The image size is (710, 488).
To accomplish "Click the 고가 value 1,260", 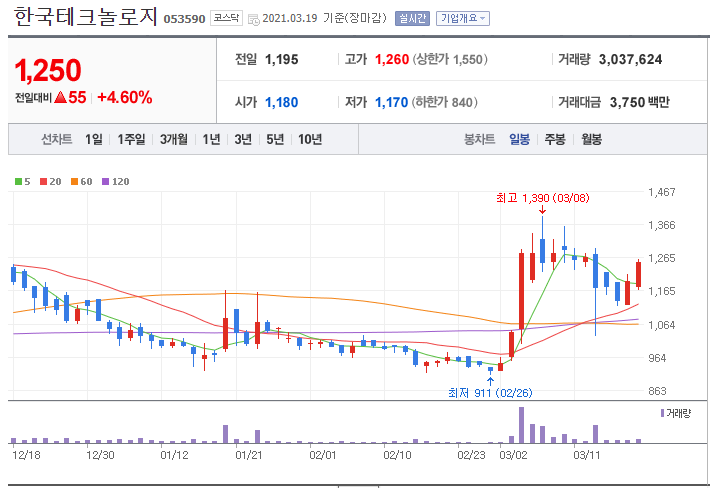I will tap(392, 59).
